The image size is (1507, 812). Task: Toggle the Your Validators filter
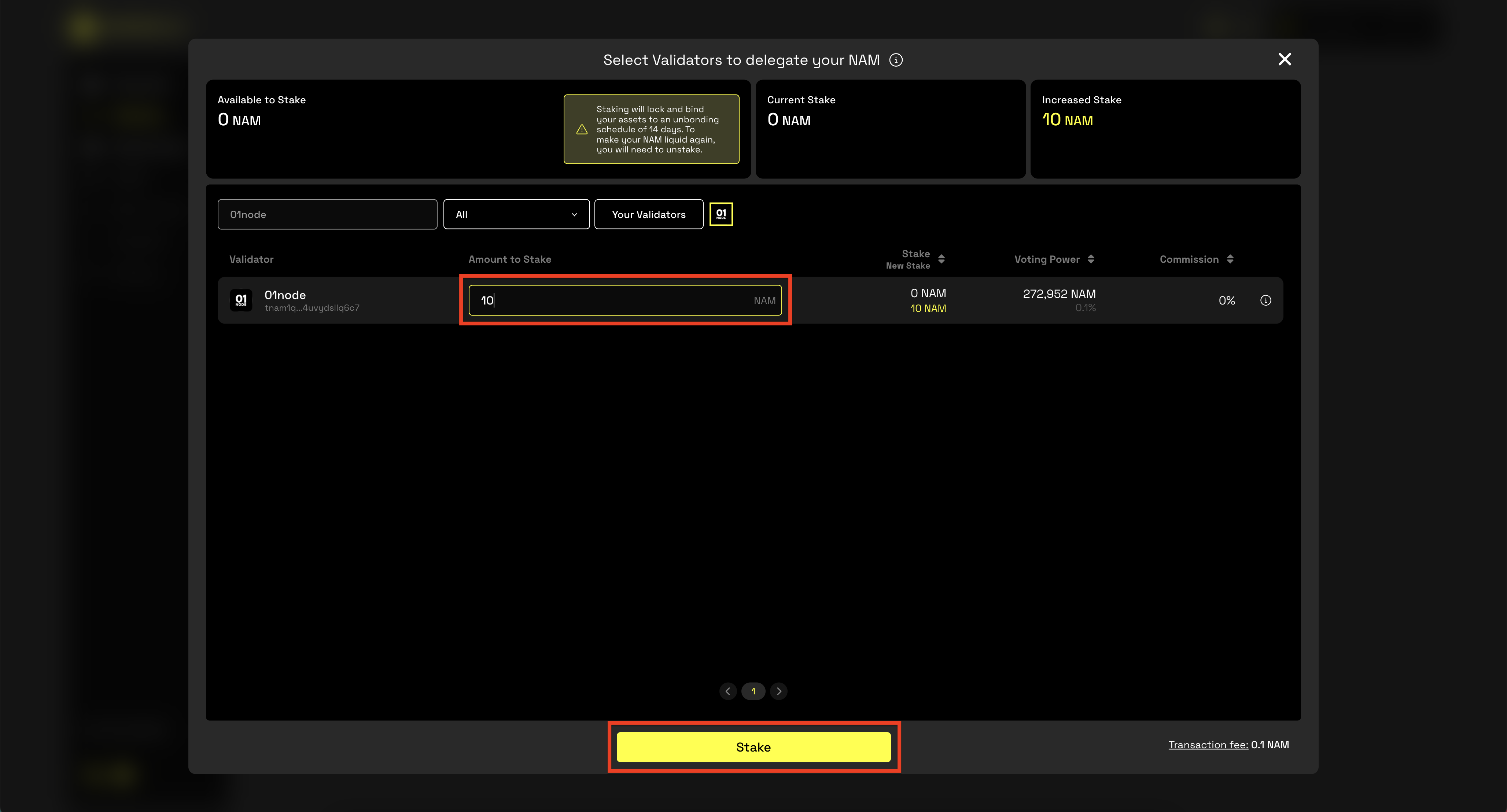(649, 214)
